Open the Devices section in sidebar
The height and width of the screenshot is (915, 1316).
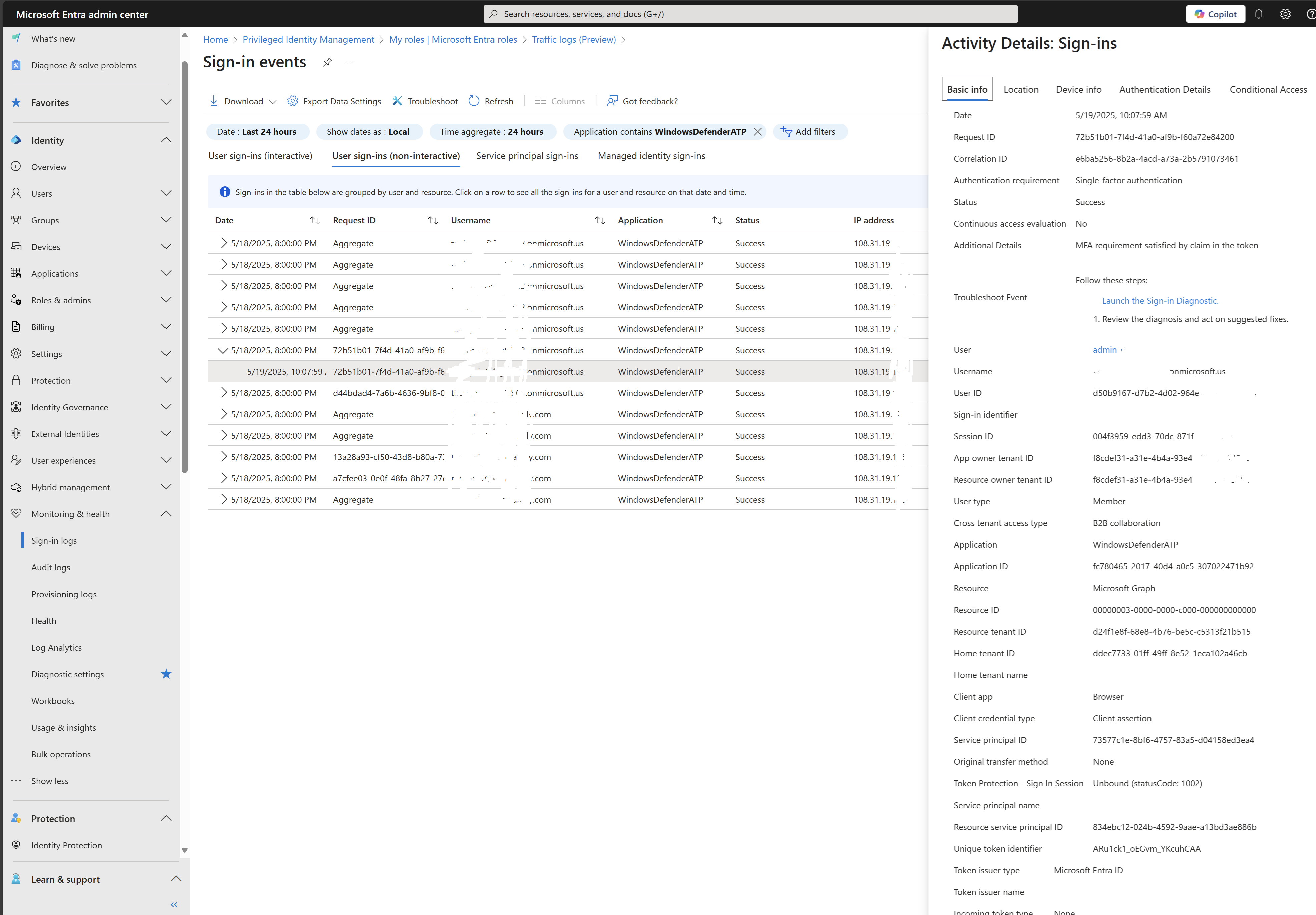point(46,246)
